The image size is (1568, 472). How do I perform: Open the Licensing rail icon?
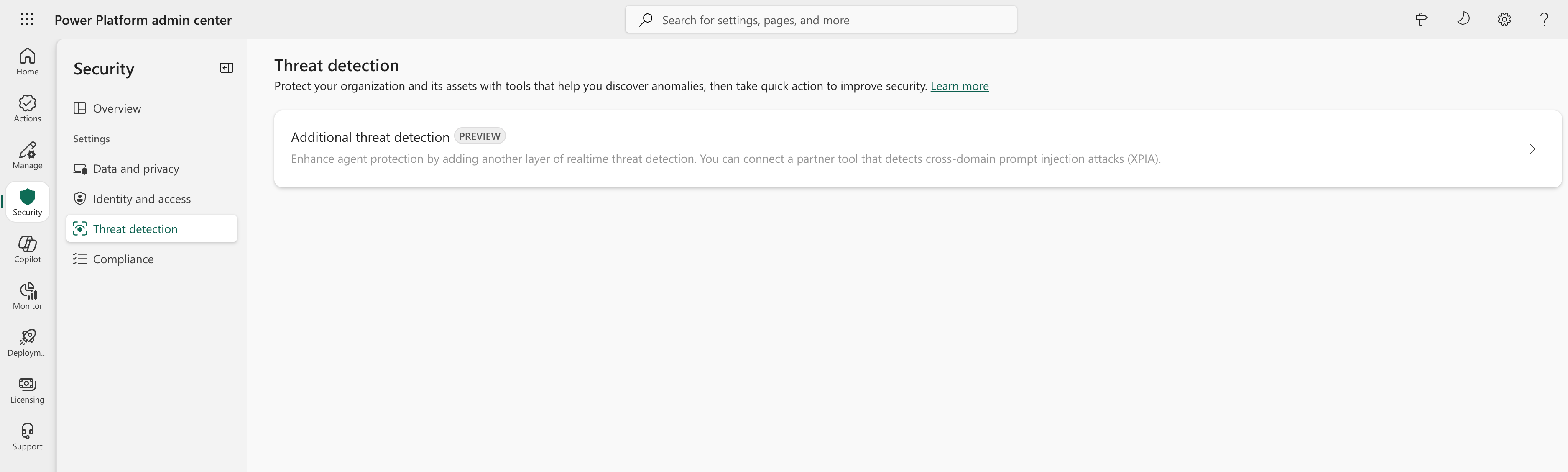click(x=28, y=390)
